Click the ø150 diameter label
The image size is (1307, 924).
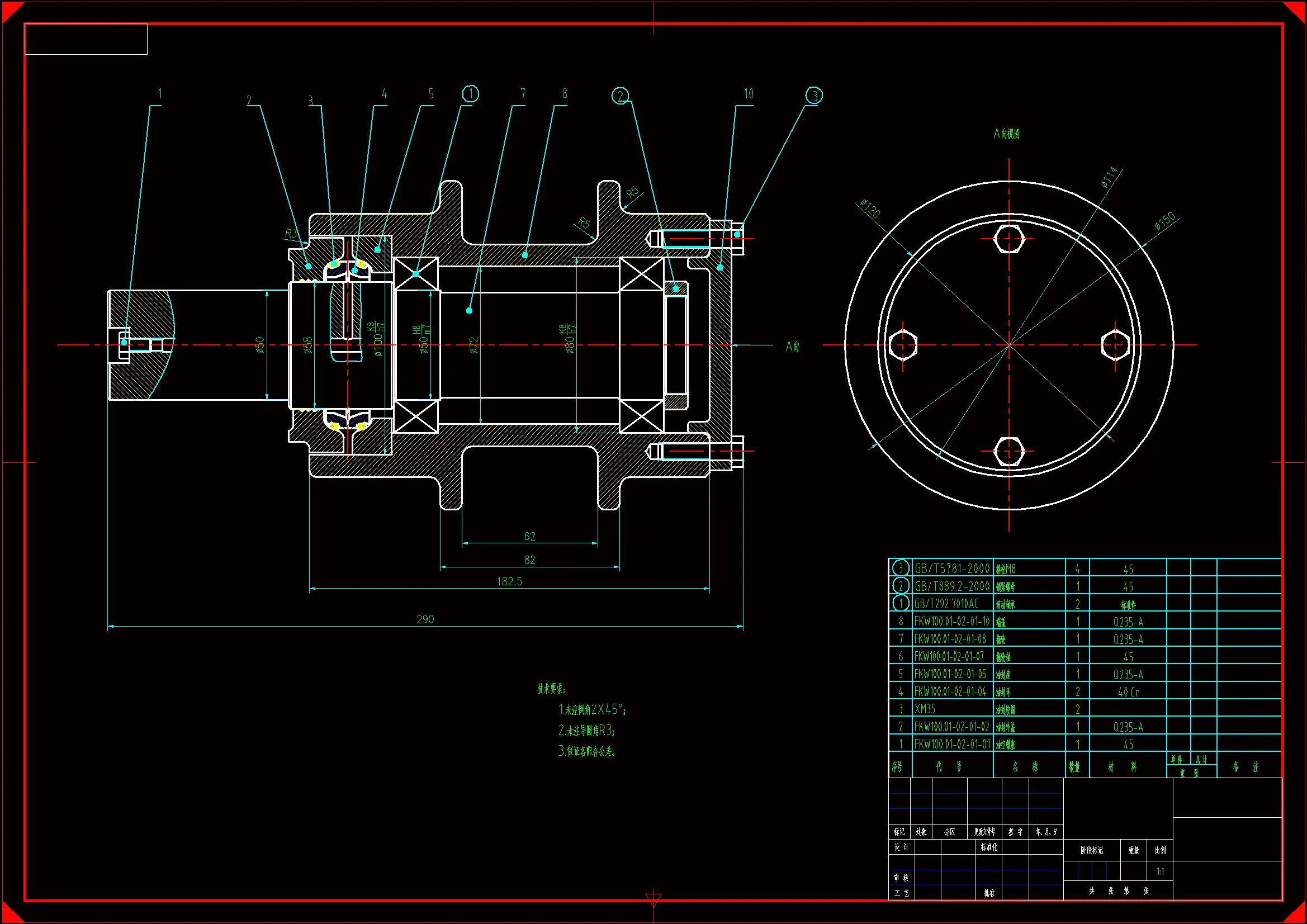1164,221
